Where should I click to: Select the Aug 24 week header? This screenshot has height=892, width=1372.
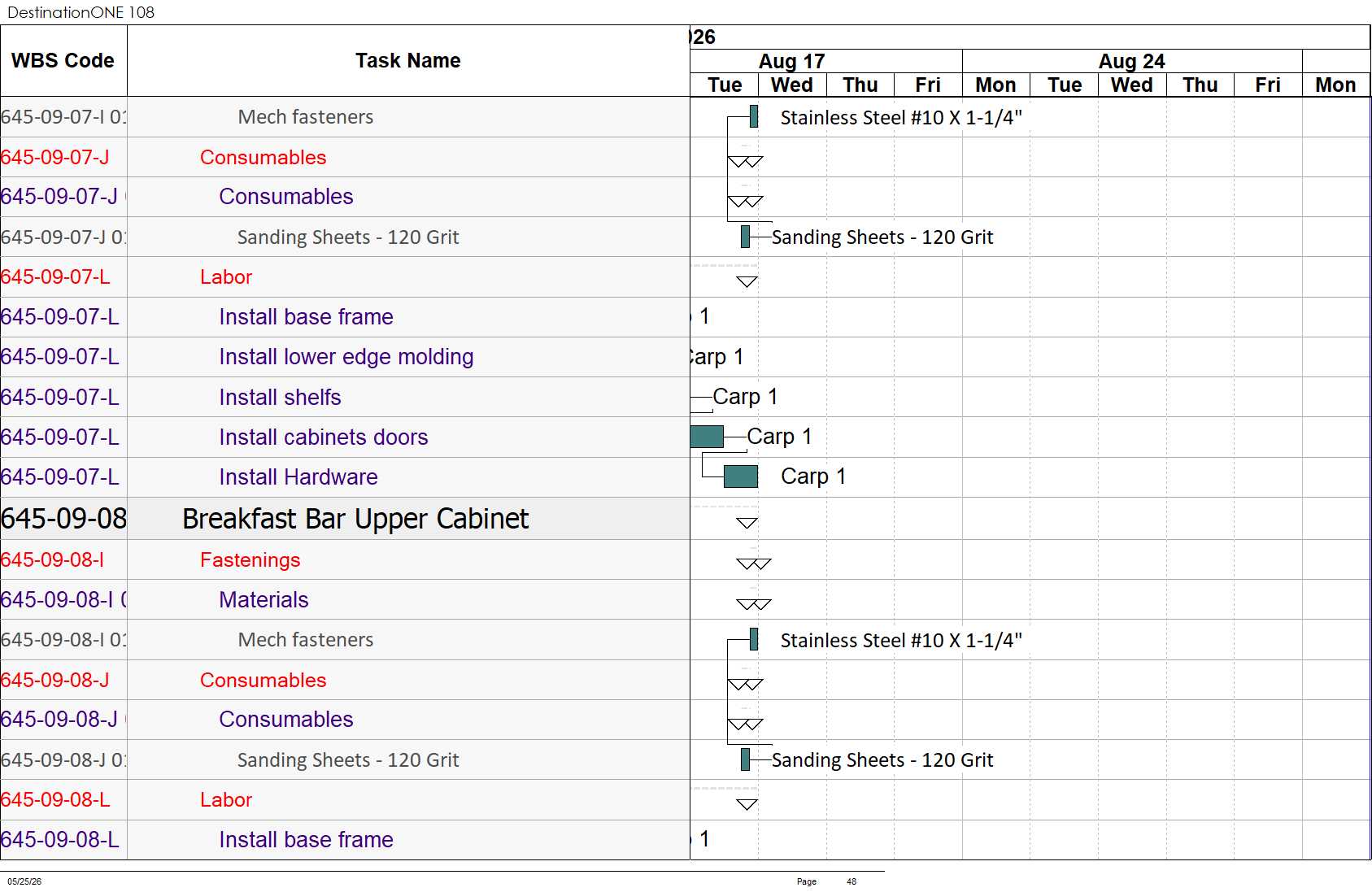coord(1131,61)
